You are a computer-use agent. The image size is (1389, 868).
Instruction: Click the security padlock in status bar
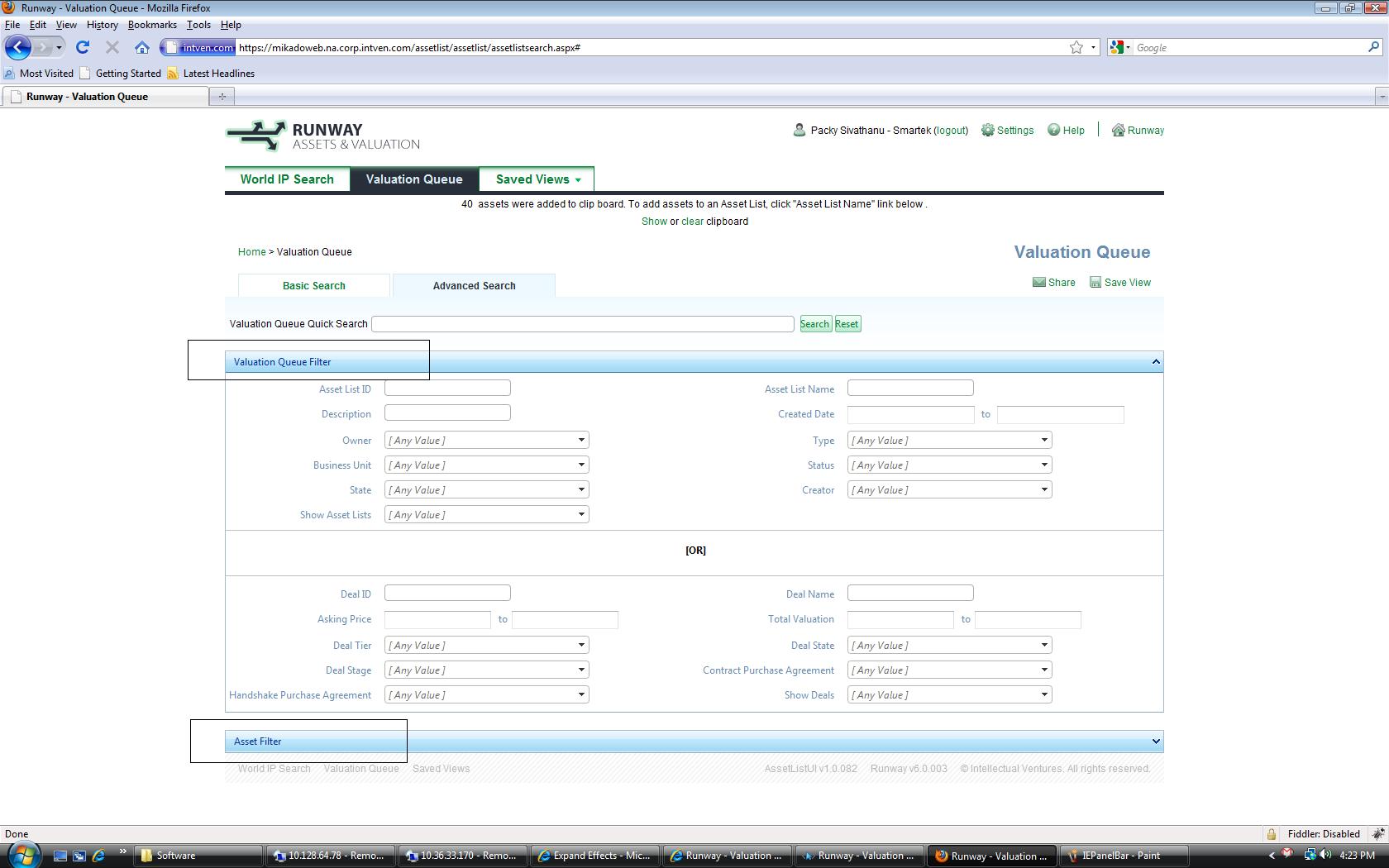click(1272, 834)
